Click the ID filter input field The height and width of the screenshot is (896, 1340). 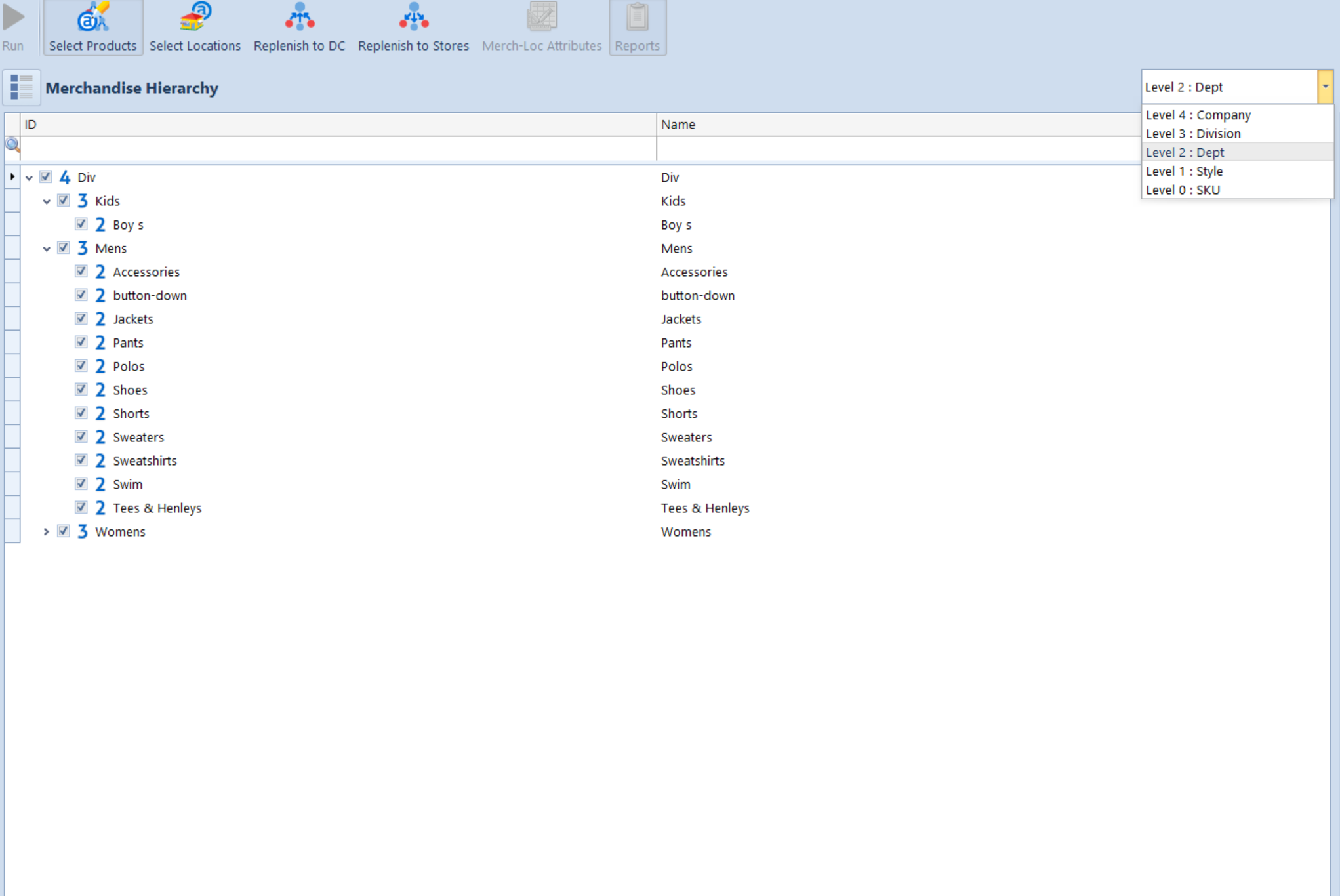pyautogui.click(x=338, y=148)
